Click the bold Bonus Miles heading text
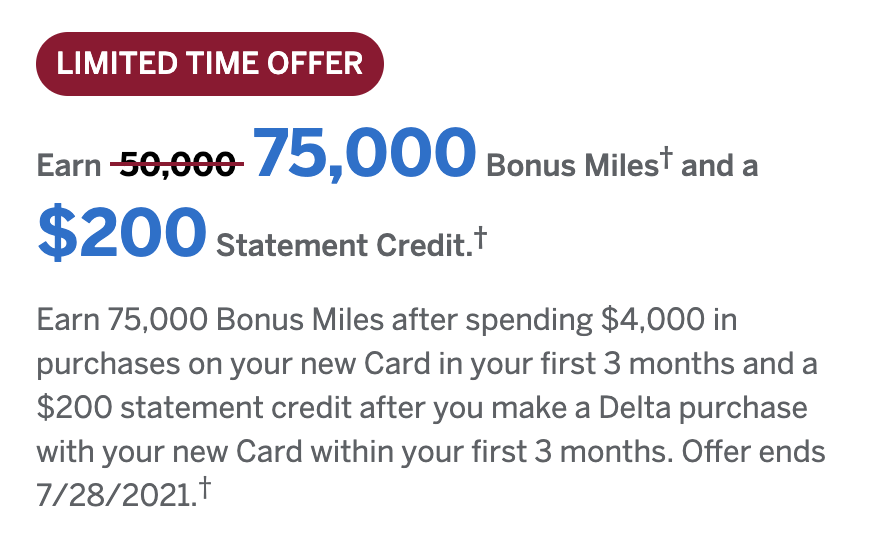 [x=569, y=165]
